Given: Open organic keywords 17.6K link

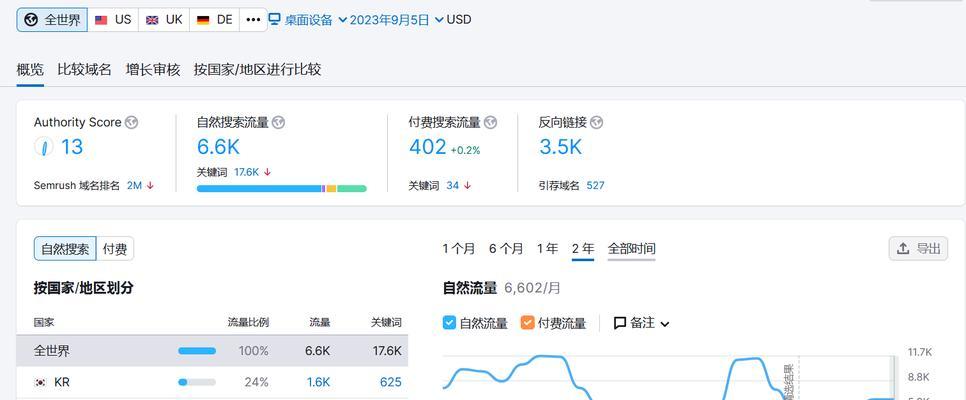Looking at the screenshot, I should 246,172.
